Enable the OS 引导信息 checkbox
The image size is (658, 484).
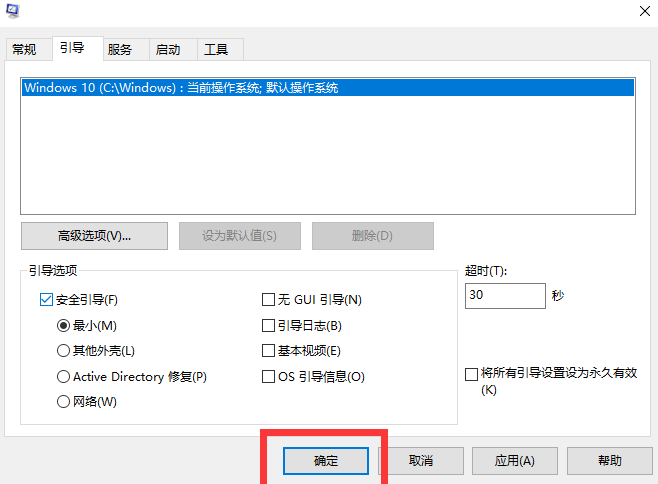(268, 377)
